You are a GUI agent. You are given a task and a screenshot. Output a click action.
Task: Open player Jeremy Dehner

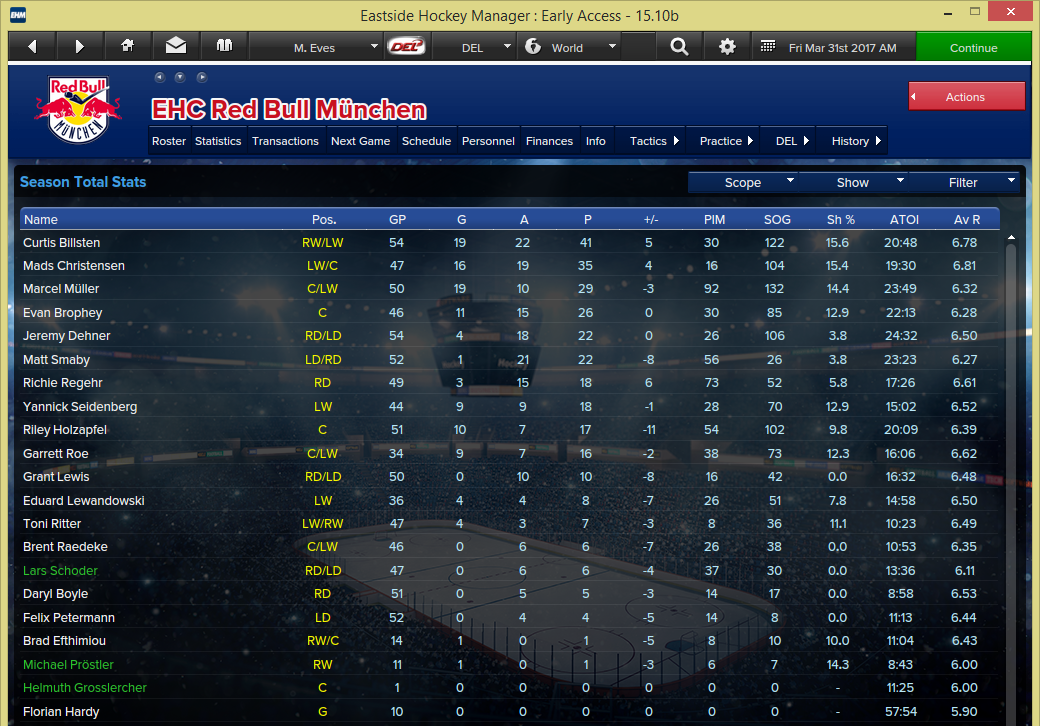click(x=66, y=336)
